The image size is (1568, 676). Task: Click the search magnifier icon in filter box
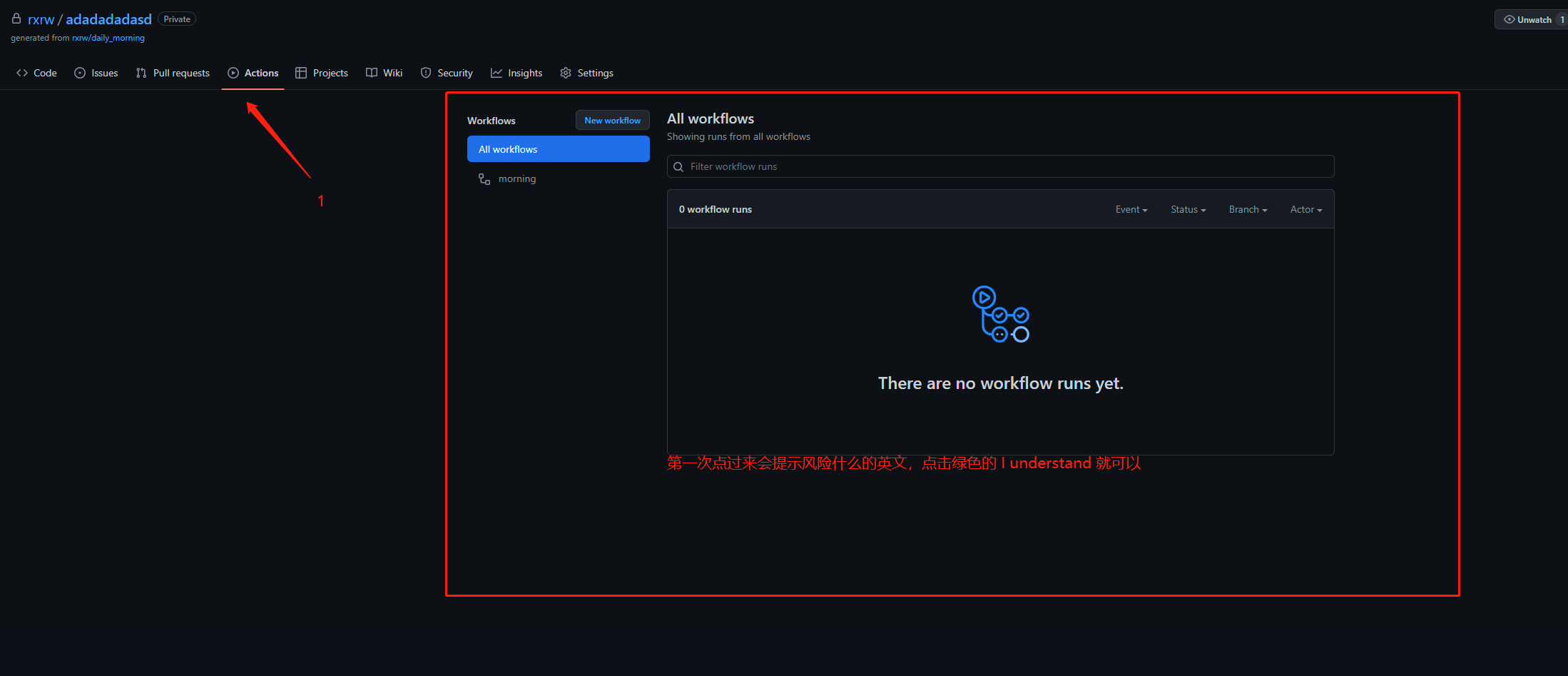[x=678, y=167]
